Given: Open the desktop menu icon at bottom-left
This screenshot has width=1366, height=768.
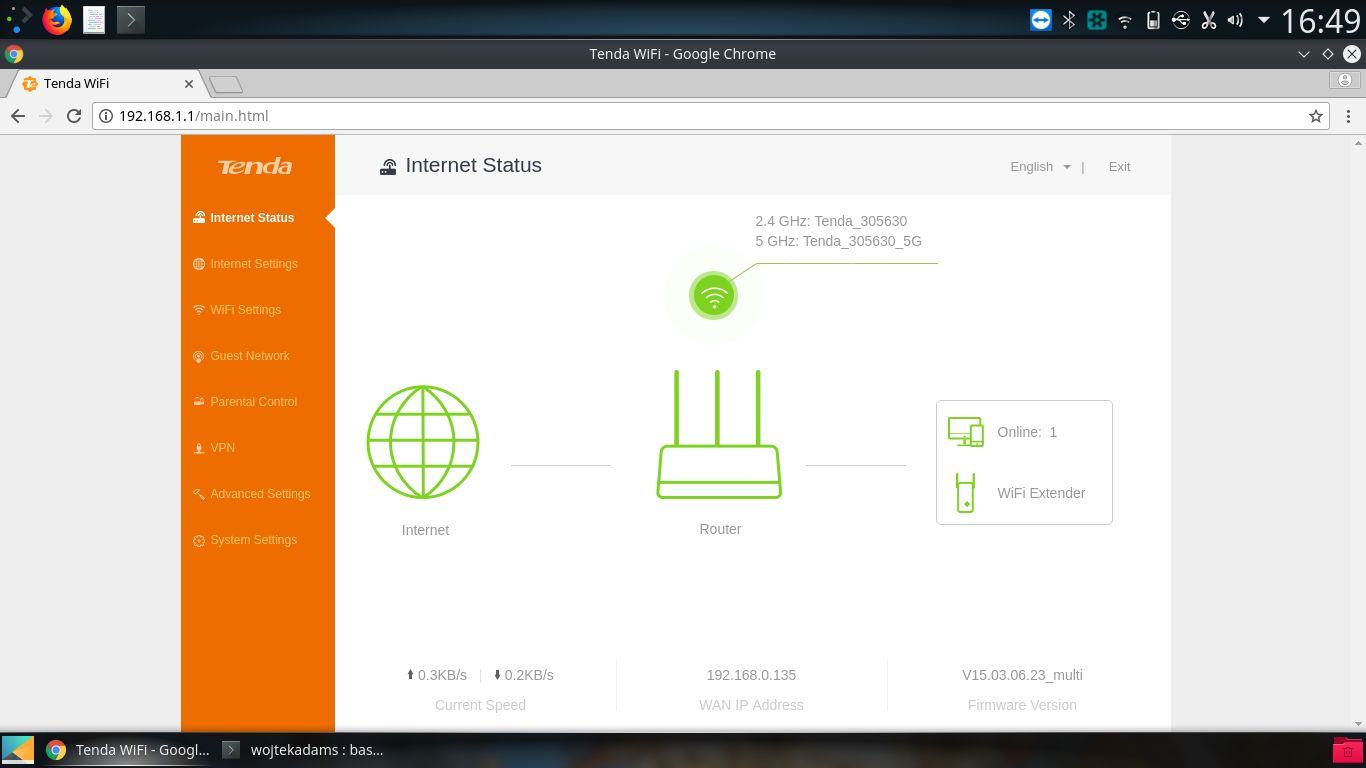Looking at the screenshot, I should 18,749.
